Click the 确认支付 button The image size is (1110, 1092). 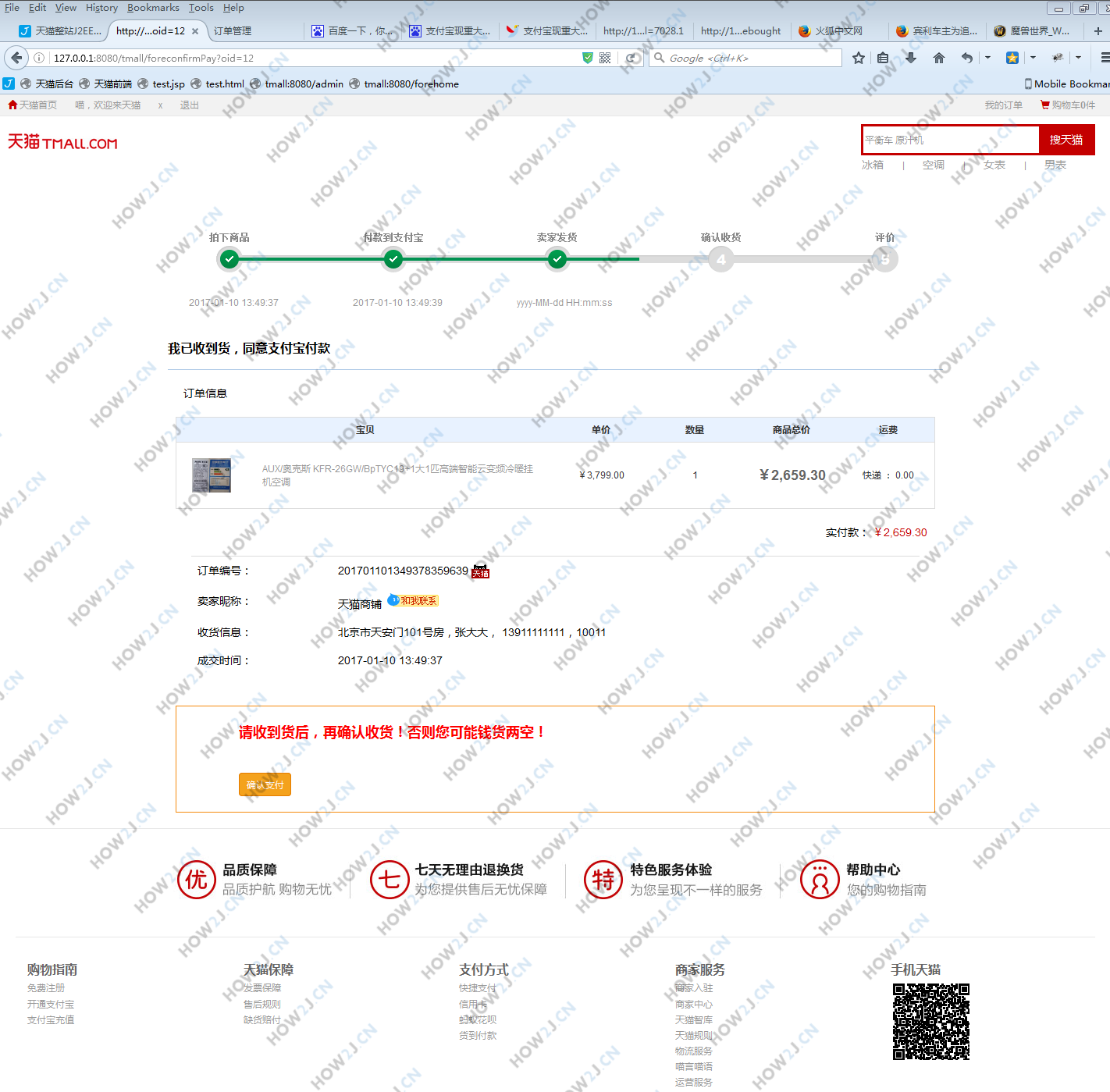click(265, 784)
